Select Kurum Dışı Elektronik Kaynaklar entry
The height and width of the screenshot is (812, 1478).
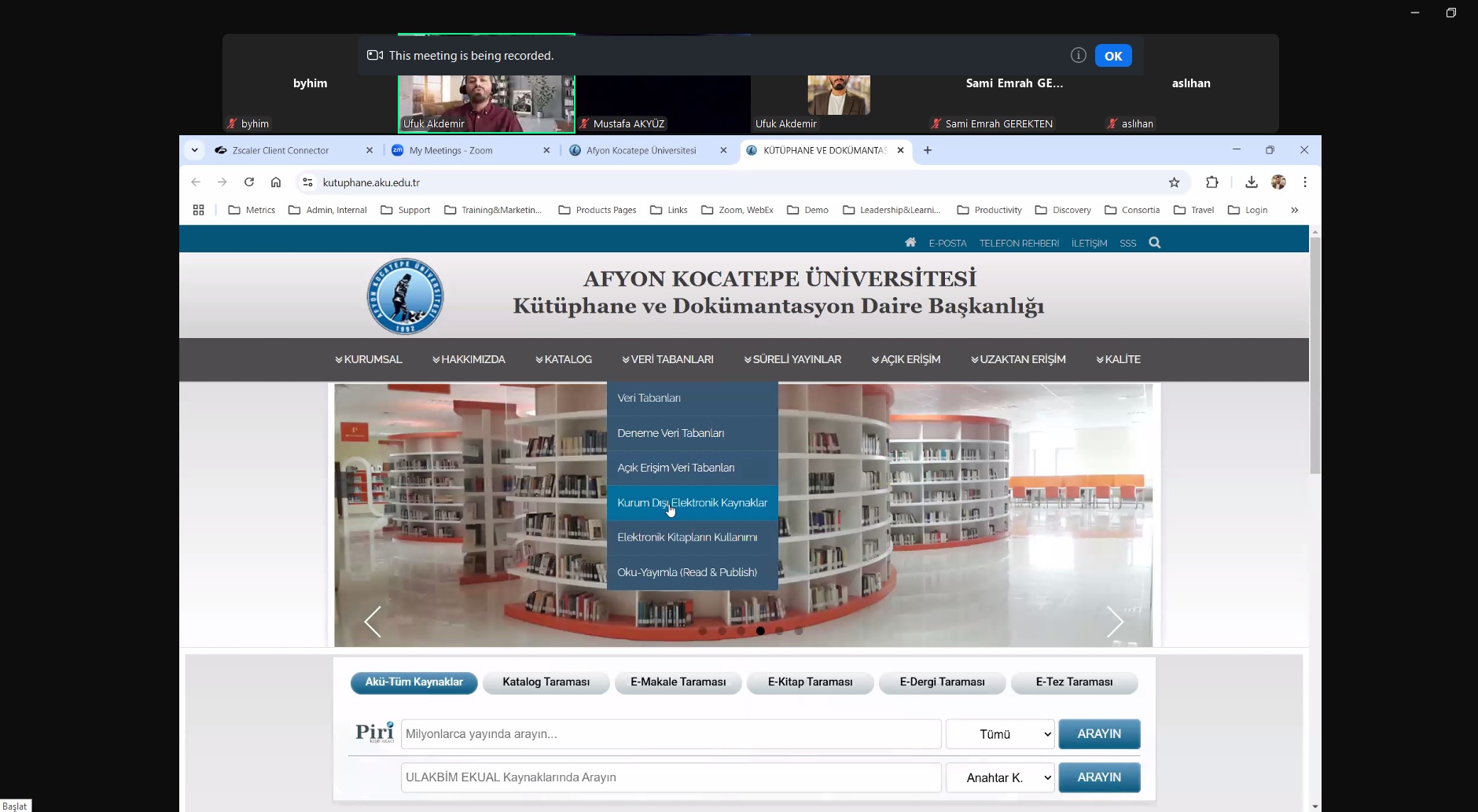(693, 502)
